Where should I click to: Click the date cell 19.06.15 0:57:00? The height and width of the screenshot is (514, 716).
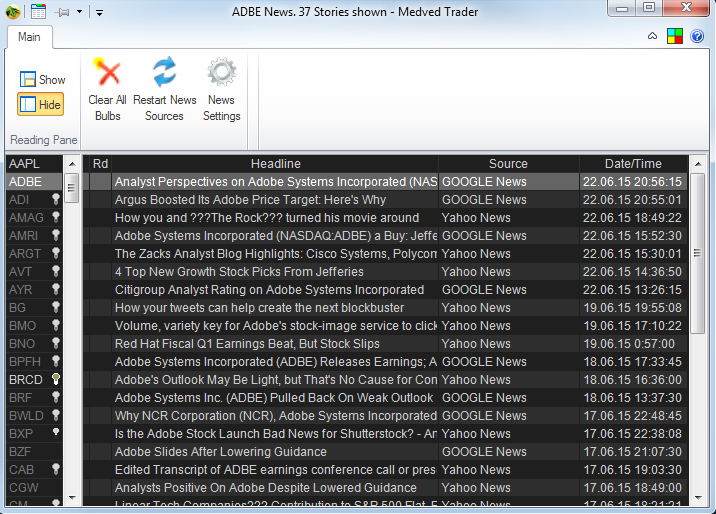tap(633, 344)
